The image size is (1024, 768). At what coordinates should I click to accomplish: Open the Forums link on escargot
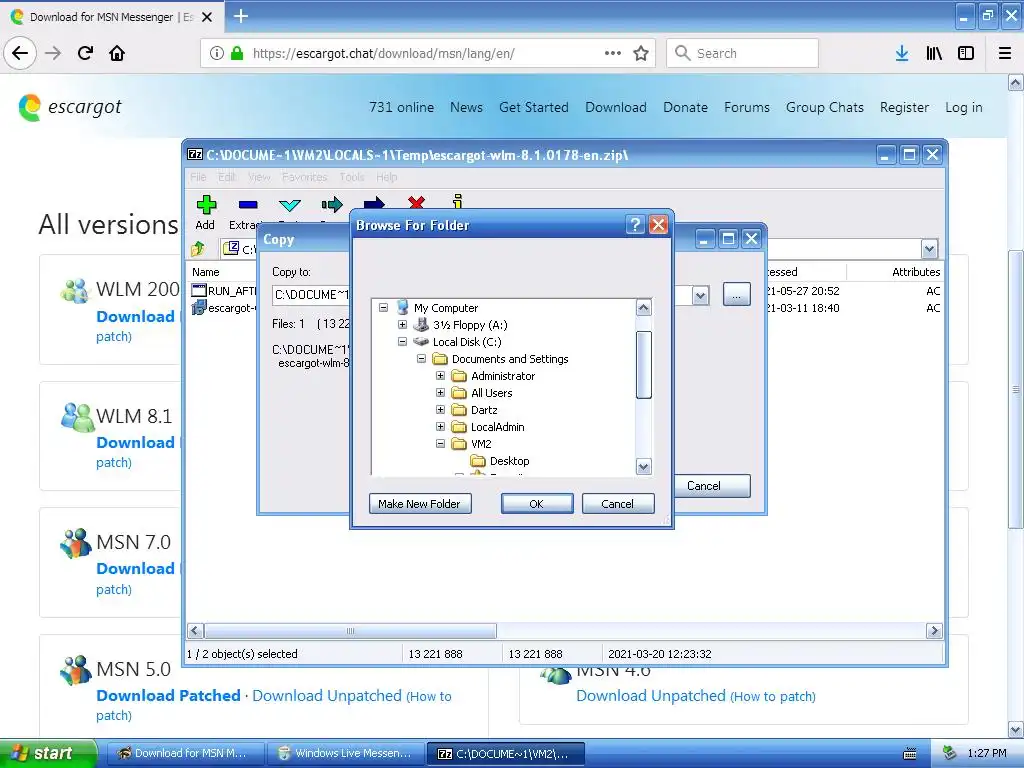point(746,107)
